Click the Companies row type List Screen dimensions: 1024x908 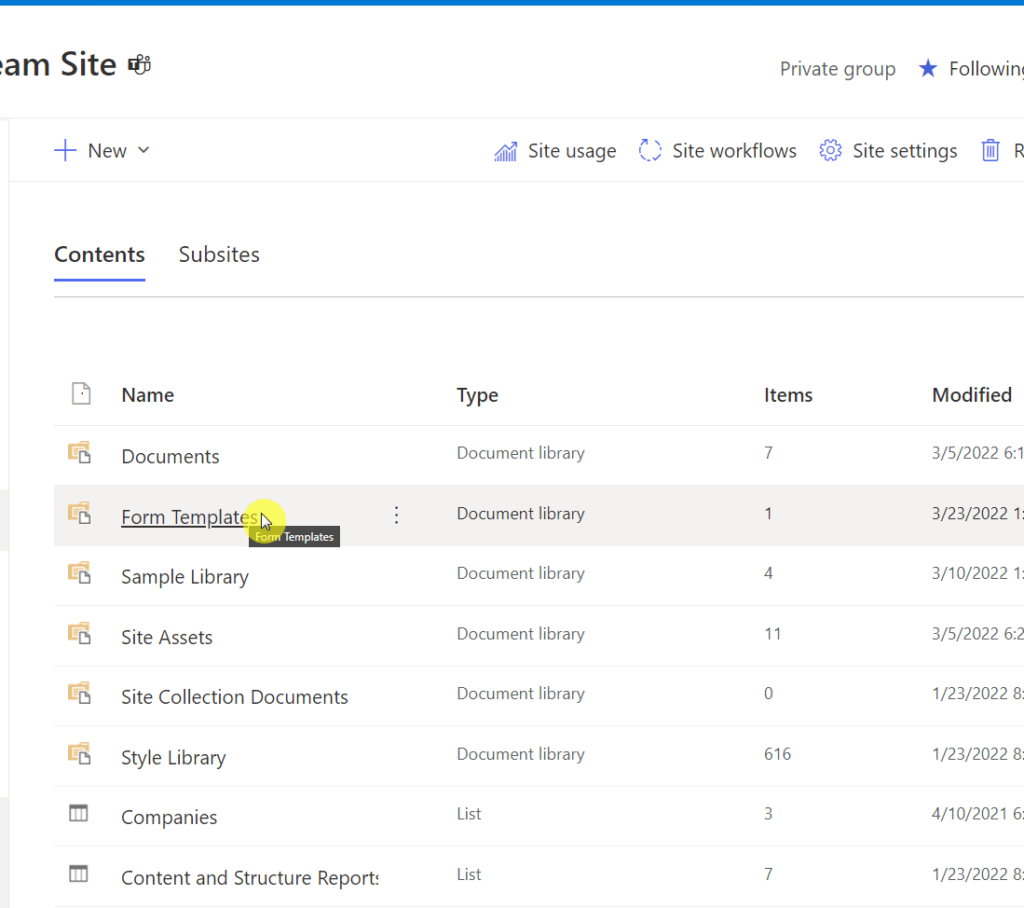coord(469,814)
